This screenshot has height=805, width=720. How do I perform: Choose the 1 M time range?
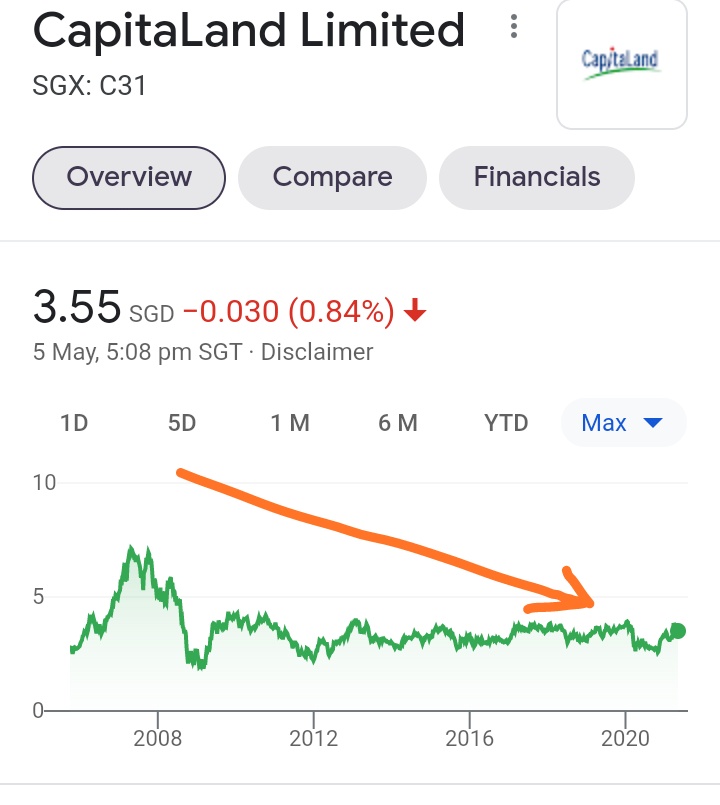[290, 423]
